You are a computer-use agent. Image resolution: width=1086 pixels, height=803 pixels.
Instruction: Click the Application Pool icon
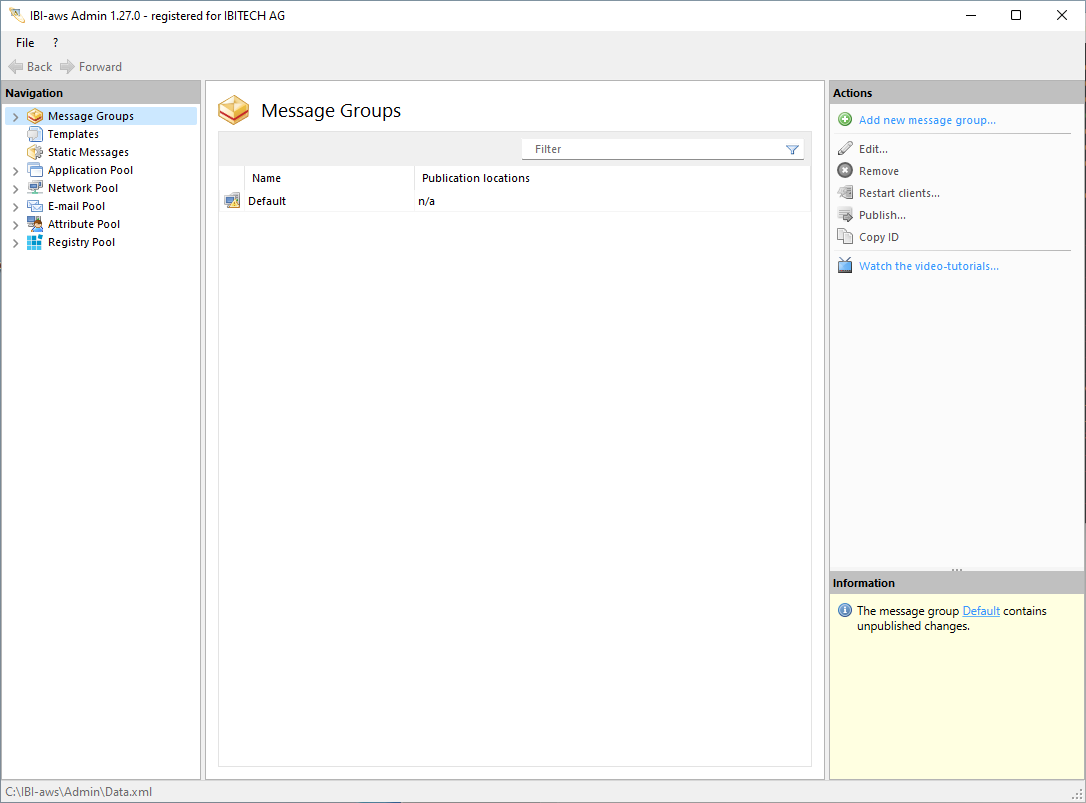(35, 170)
